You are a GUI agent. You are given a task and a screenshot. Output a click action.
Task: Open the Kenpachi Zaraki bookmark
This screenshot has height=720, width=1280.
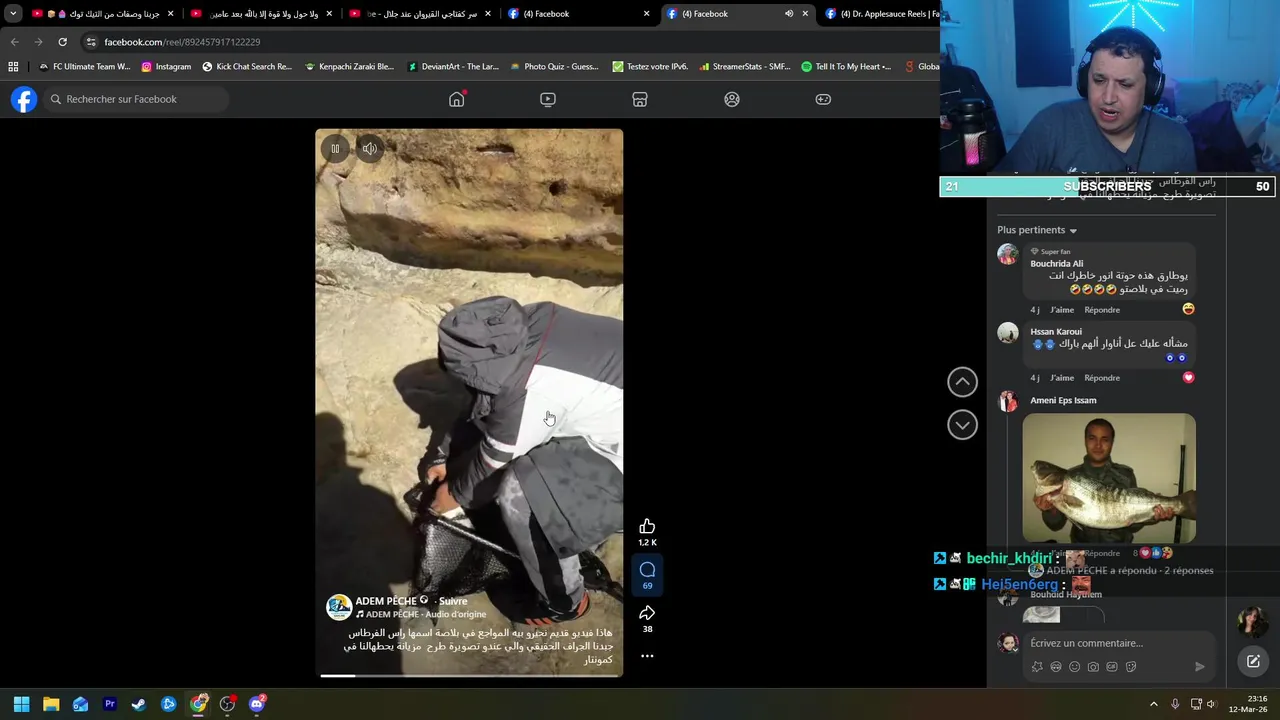click(x=349, y=67)
